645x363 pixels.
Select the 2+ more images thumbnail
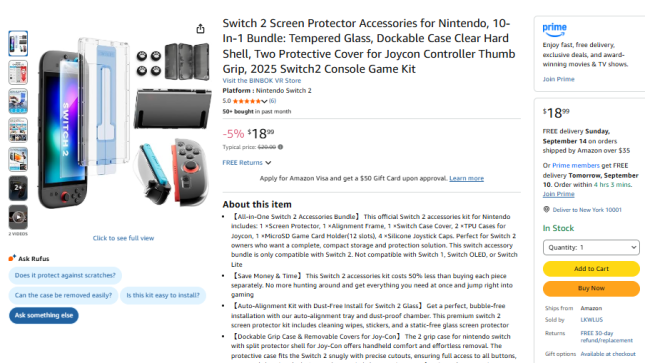[x=18, y=188]
